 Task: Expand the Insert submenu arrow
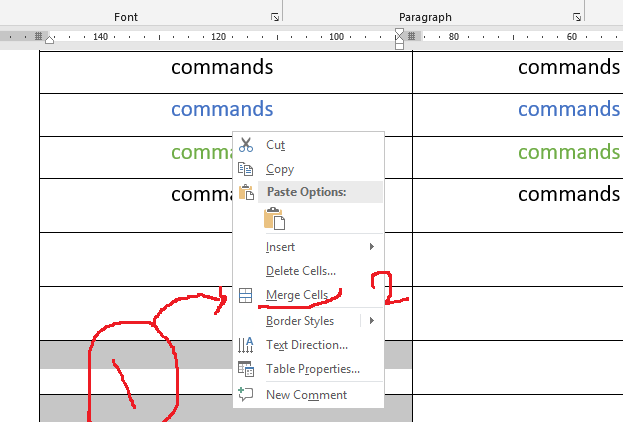(372, 247)
